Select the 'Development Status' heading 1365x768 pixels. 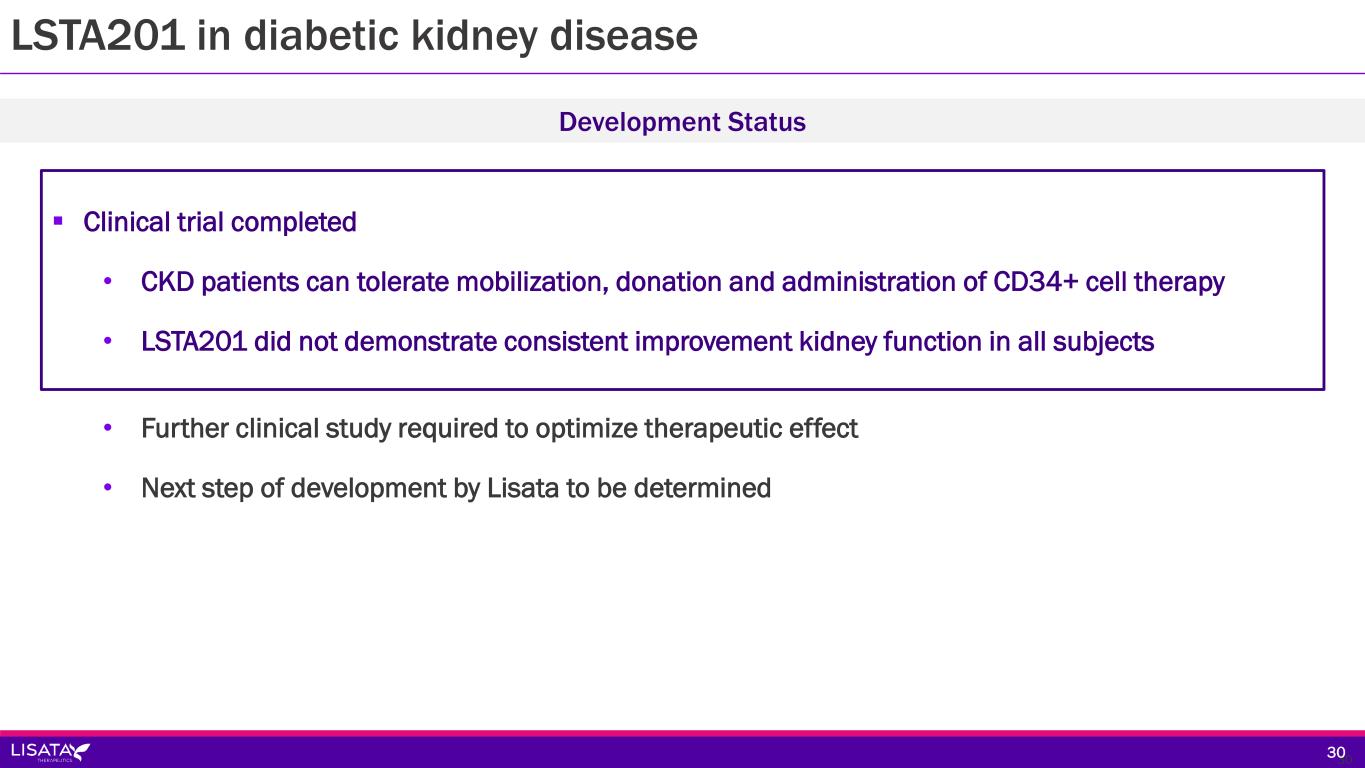[x=682, y=122]
